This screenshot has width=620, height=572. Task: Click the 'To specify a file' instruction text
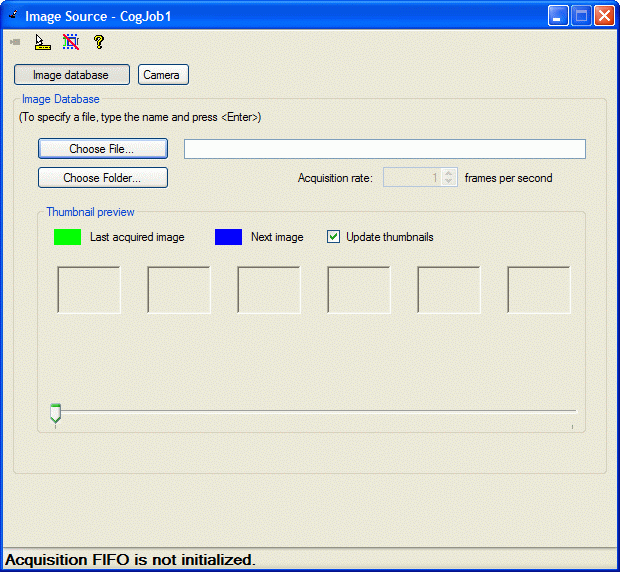pyautogui.click(x=140, y=117)
